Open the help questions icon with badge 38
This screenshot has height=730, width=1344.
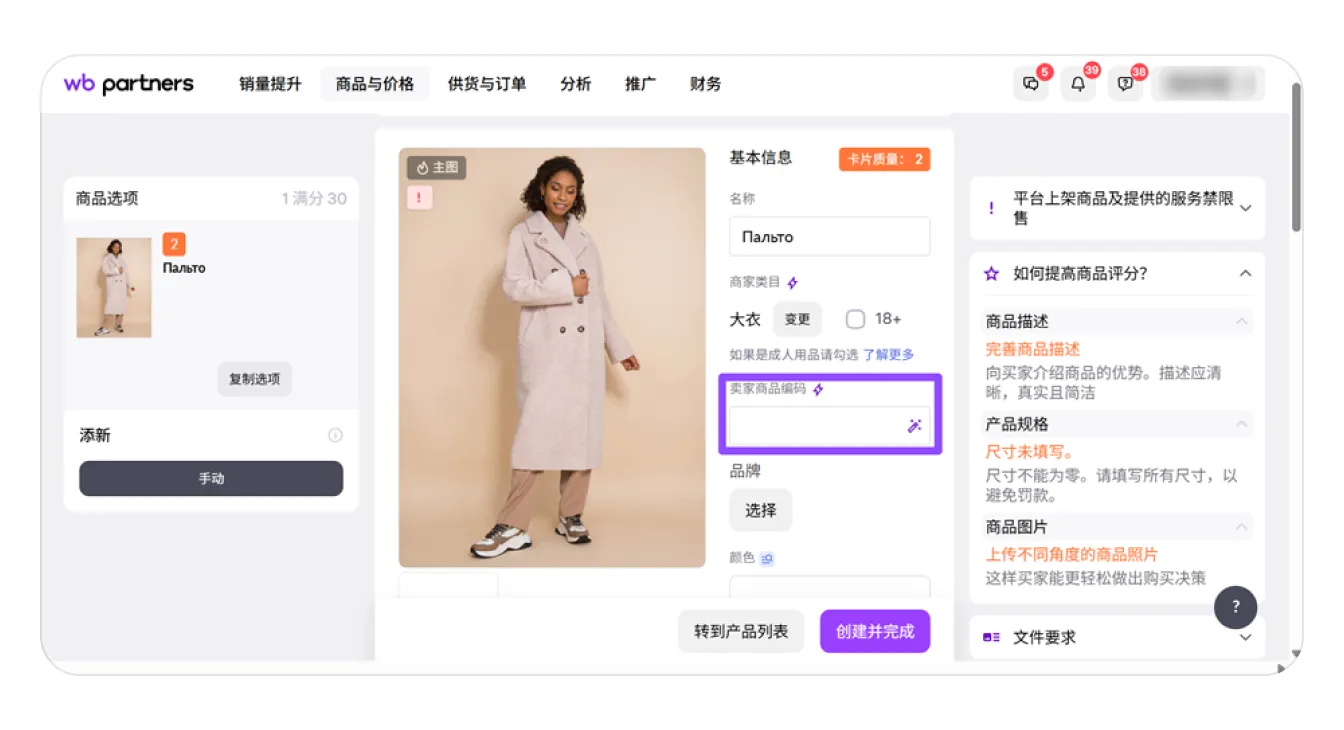[1125, 84]
